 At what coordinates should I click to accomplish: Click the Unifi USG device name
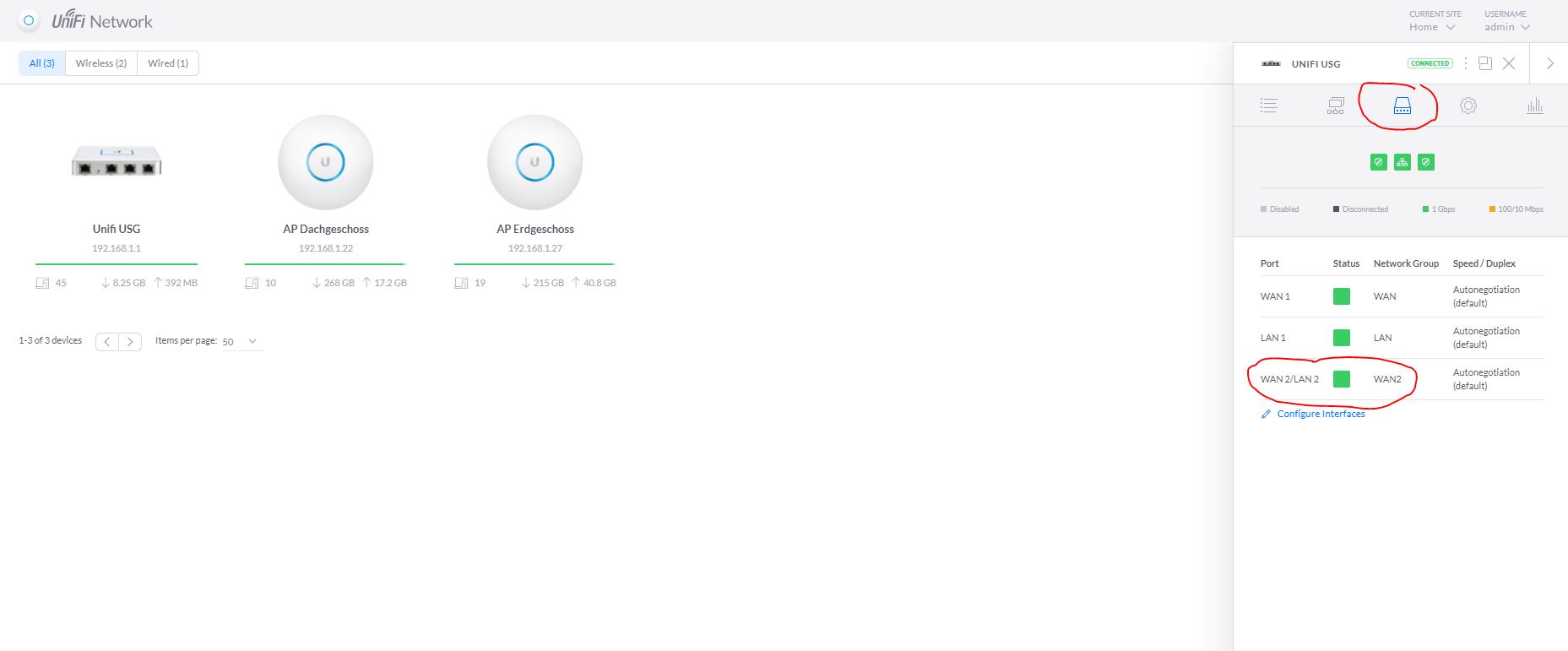tap(117, 229)
